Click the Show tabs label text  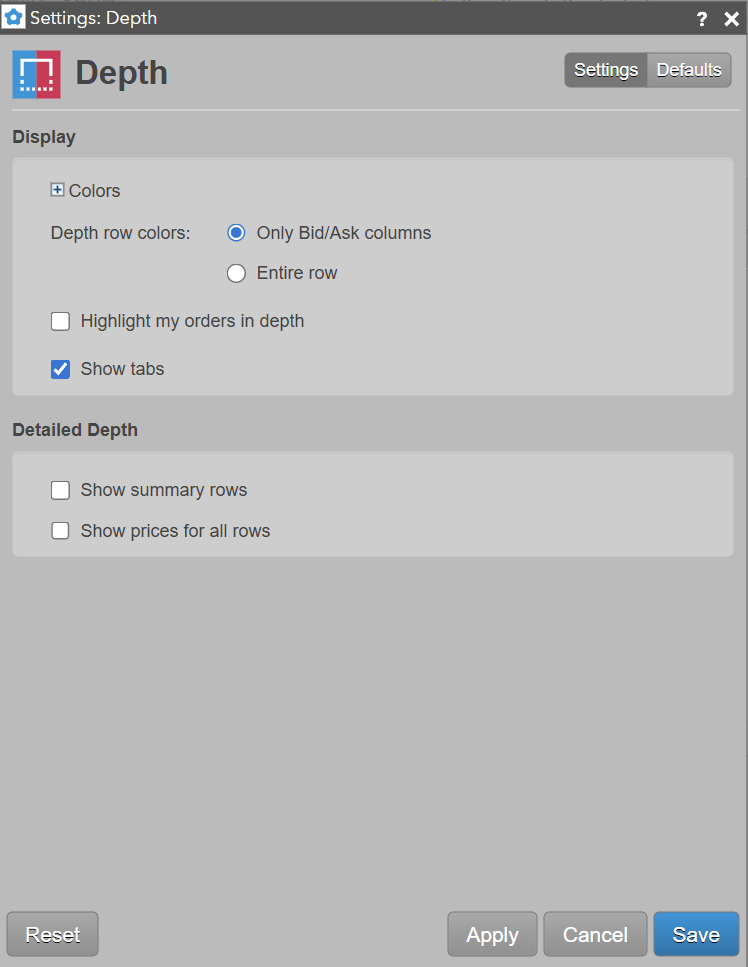[122, 369]
